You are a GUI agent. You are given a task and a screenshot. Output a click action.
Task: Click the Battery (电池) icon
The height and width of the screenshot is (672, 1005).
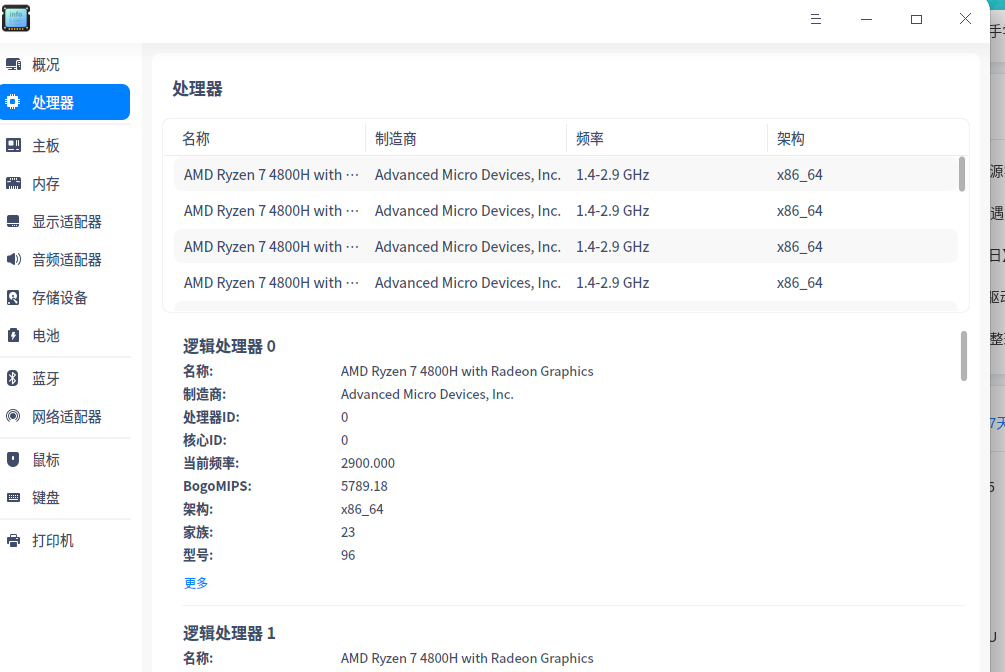pyautogui.click(x=13, y=335)
